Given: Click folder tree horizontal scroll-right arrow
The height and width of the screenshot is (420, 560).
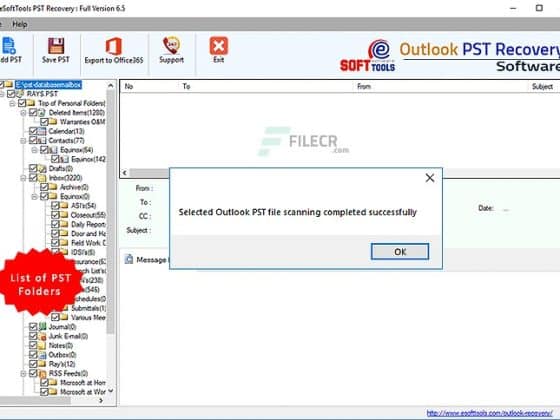Looking at the screenshot, I should pos(101,400).
